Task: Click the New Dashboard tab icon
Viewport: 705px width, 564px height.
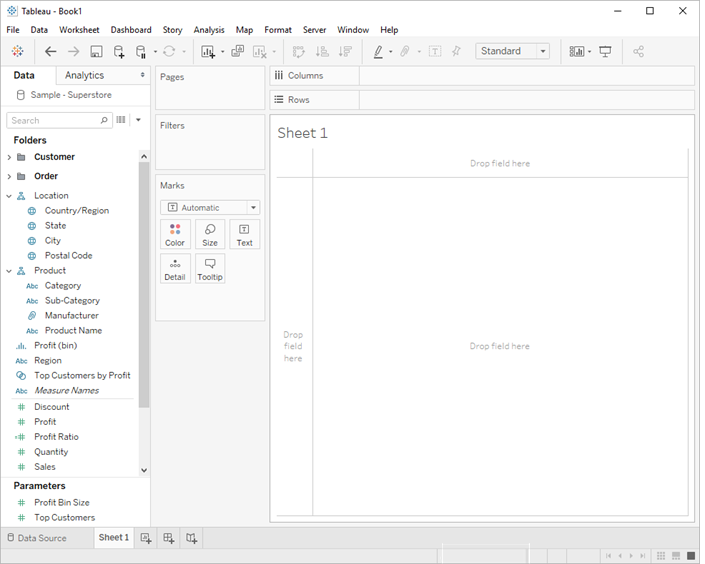Action: pos(169,538)
